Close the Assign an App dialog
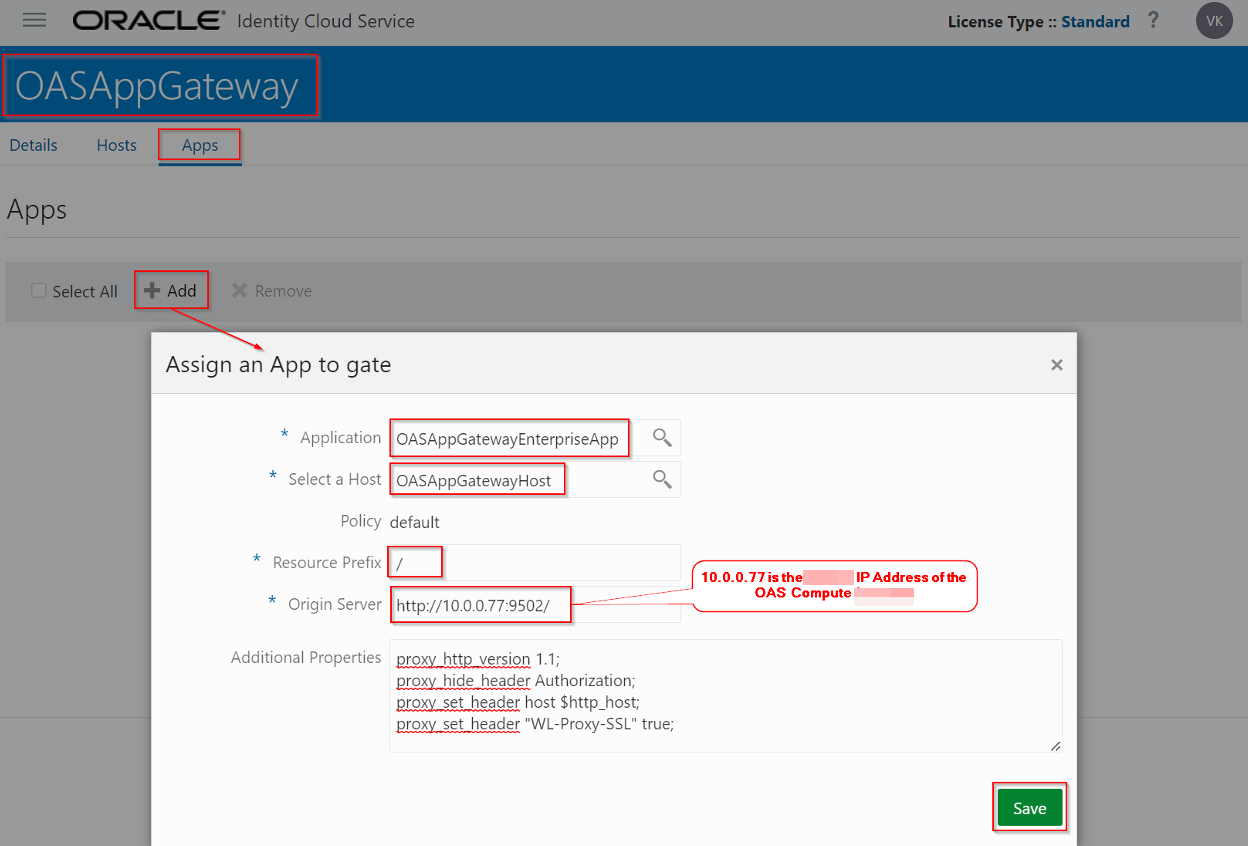This screenshot has width=1248, height=846. pos(1057,364)
